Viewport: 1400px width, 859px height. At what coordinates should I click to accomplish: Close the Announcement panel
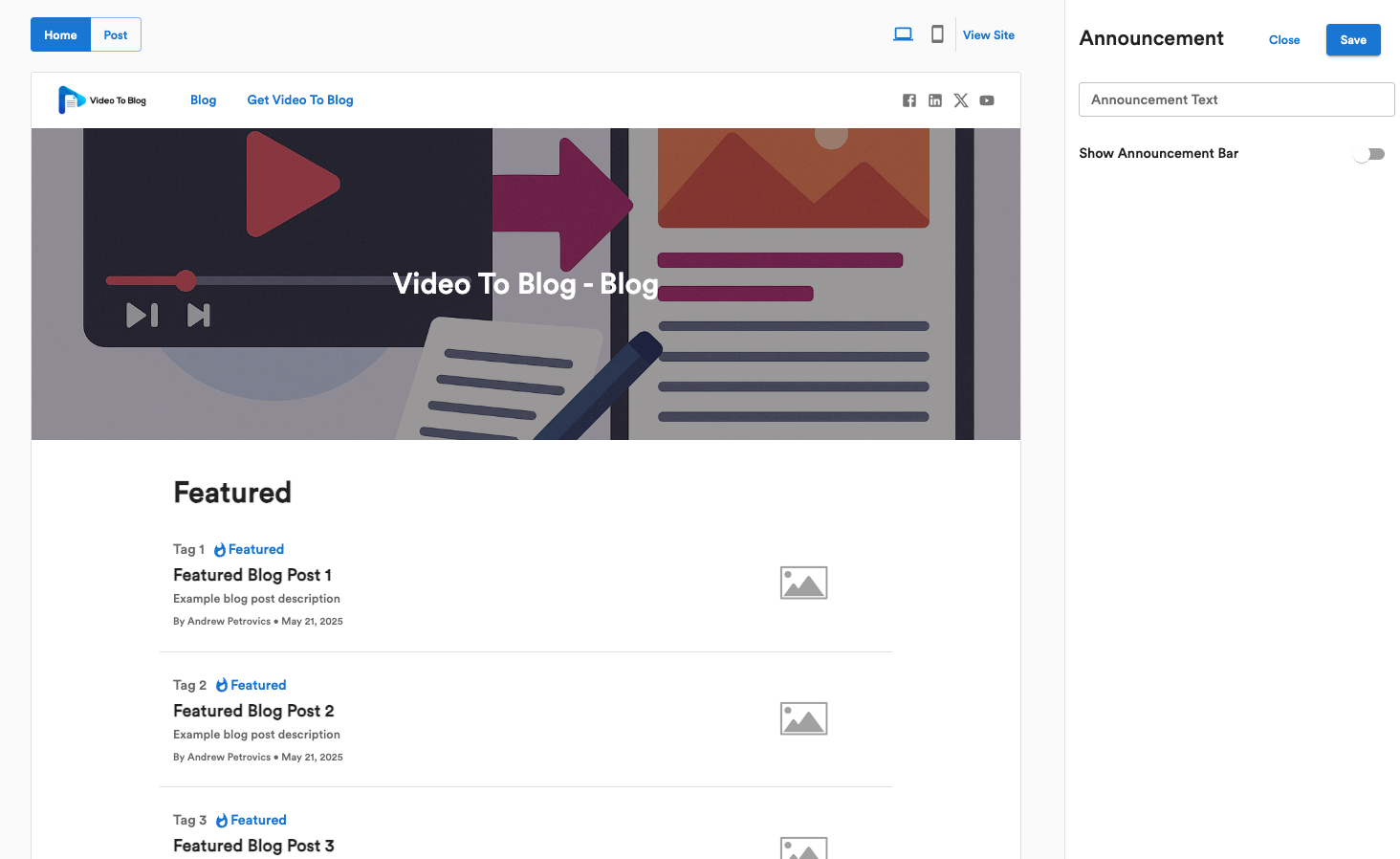(x=1284, y=40)
